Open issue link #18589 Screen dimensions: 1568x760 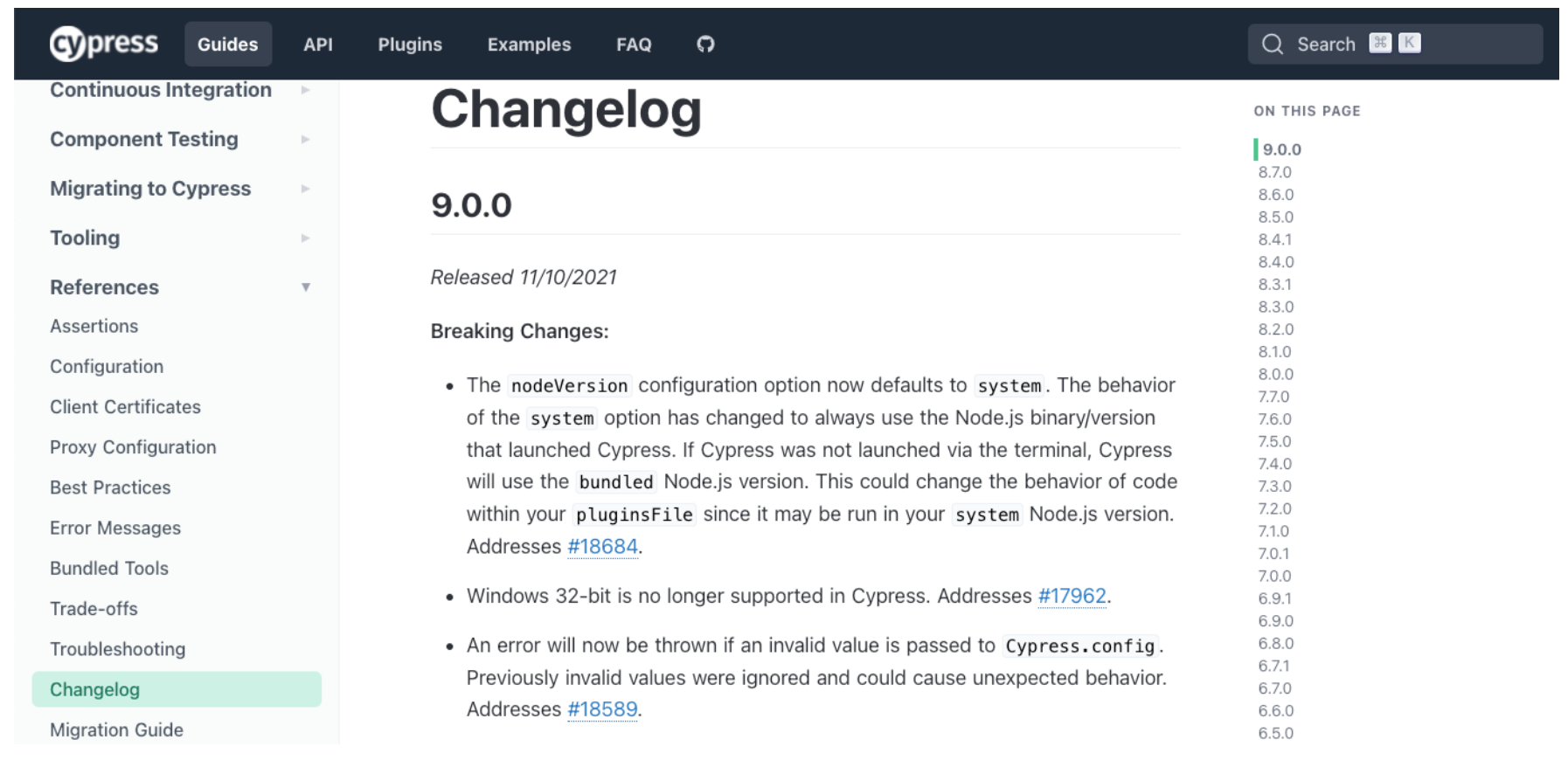point(602,709)
